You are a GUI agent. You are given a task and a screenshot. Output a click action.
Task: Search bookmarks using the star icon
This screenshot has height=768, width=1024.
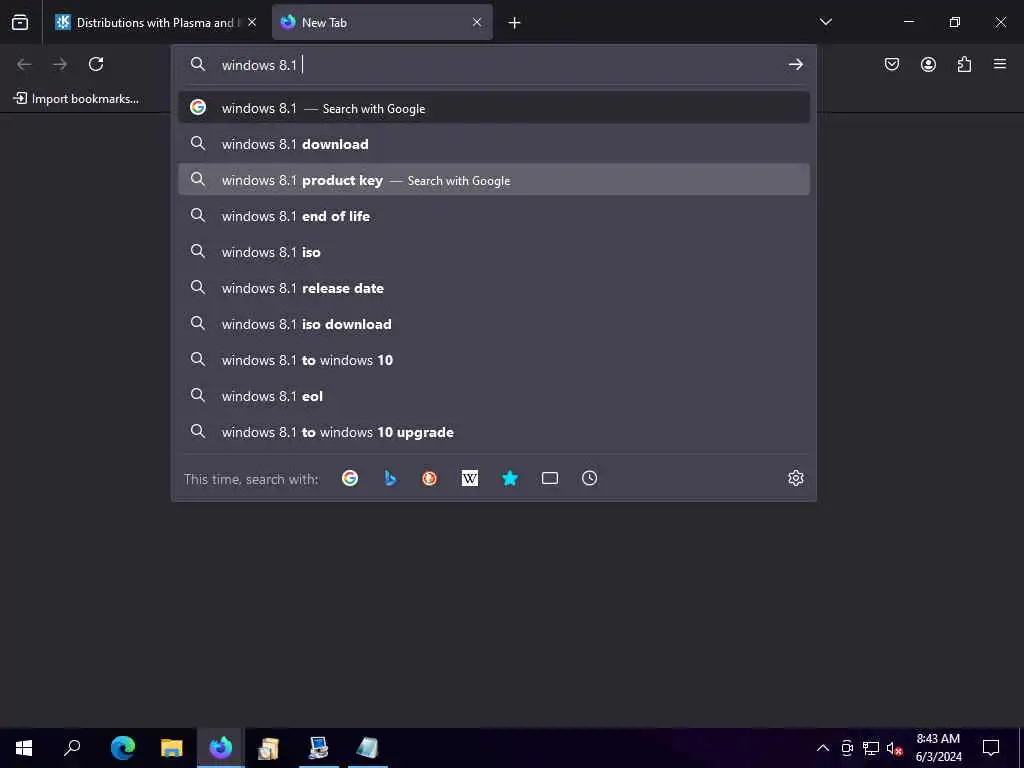pyautogui.click(x=510, y=478)
